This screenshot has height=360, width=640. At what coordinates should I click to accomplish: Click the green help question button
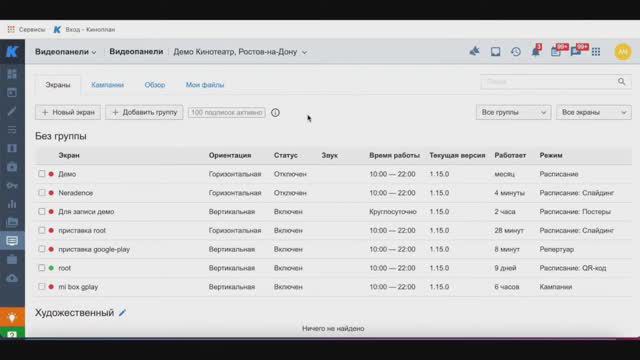coord(12,333)
